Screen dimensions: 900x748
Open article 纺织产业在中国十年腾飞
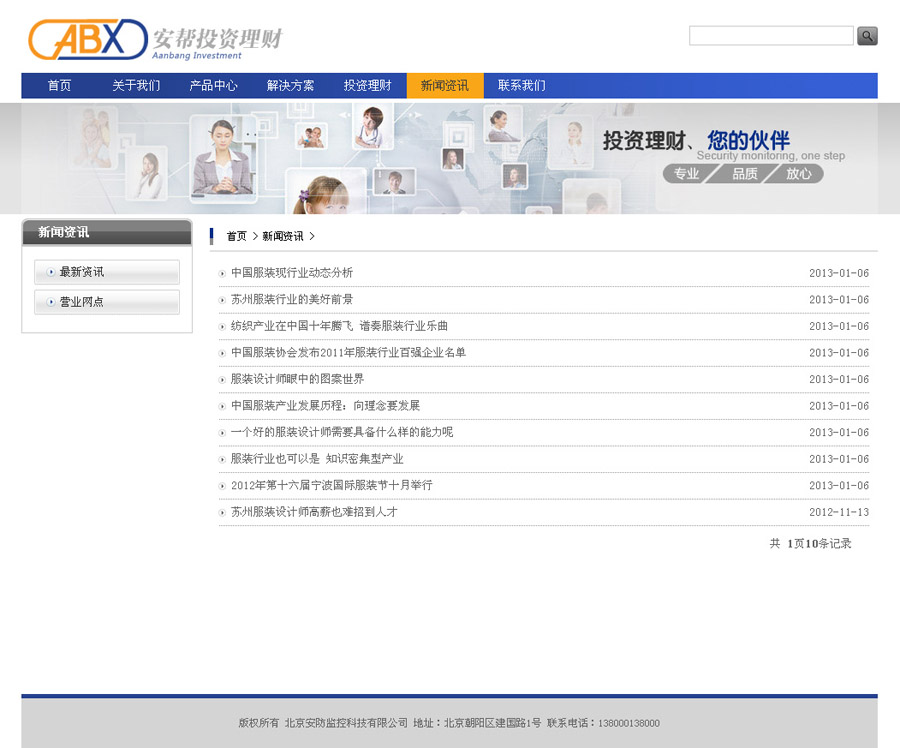point(339,326)
